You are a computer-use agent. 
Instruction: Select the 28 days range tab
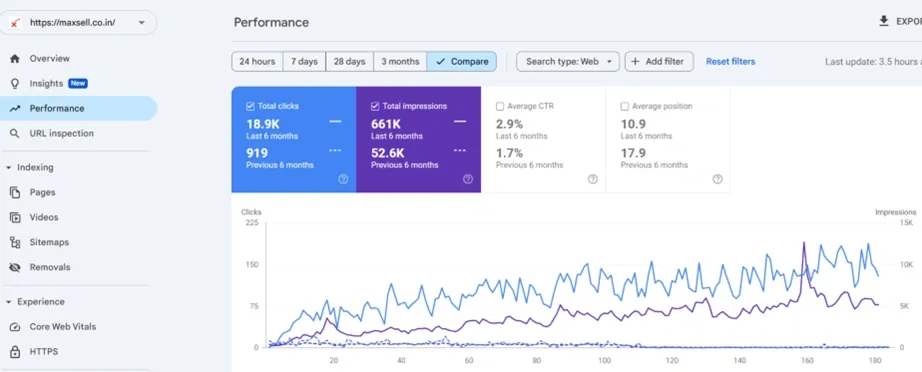point(349,61)
